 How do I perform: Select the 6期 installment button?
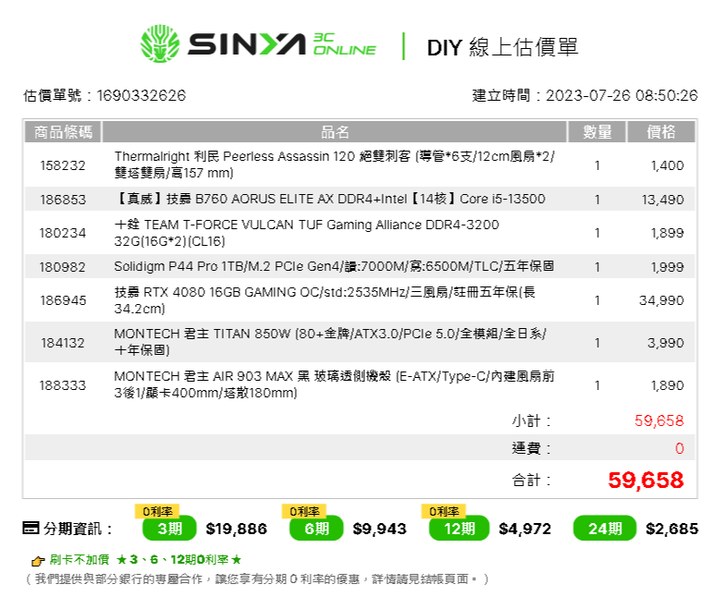(316, 529)
